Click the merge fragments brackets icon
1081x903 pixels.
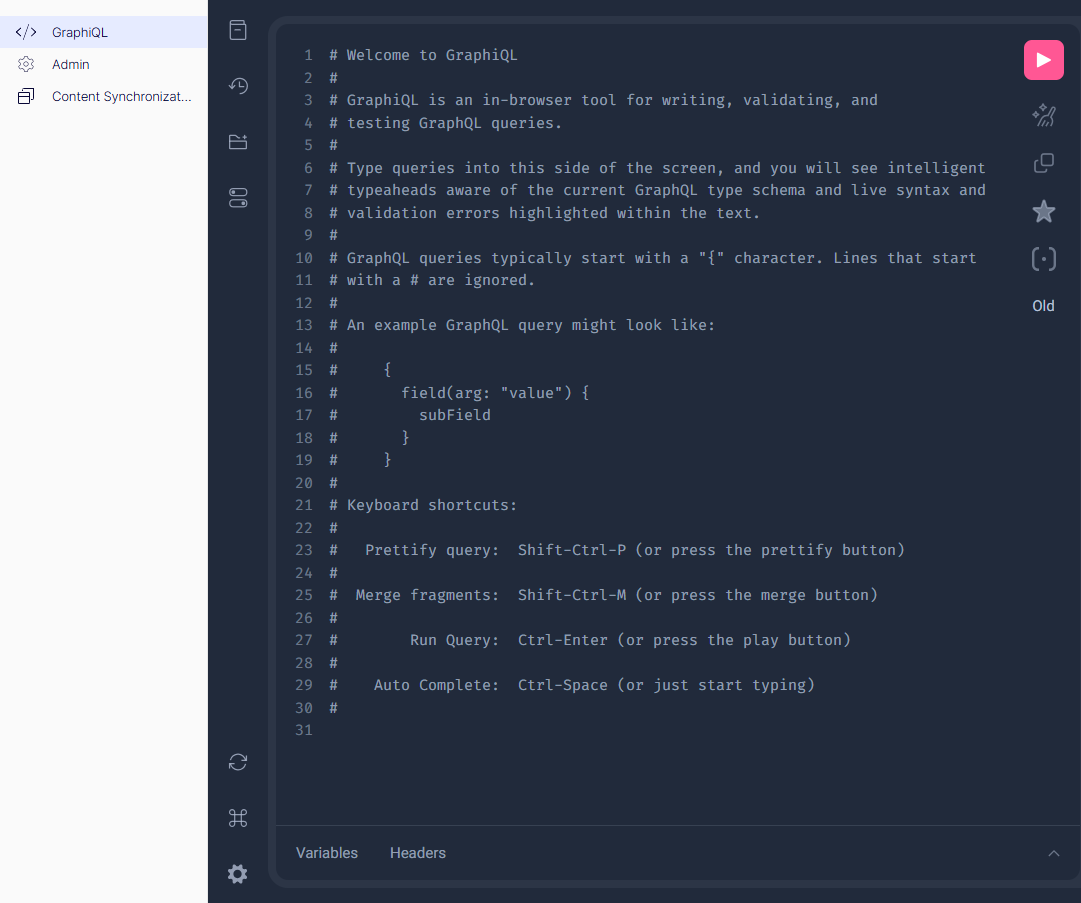[x=1043, y=259]
